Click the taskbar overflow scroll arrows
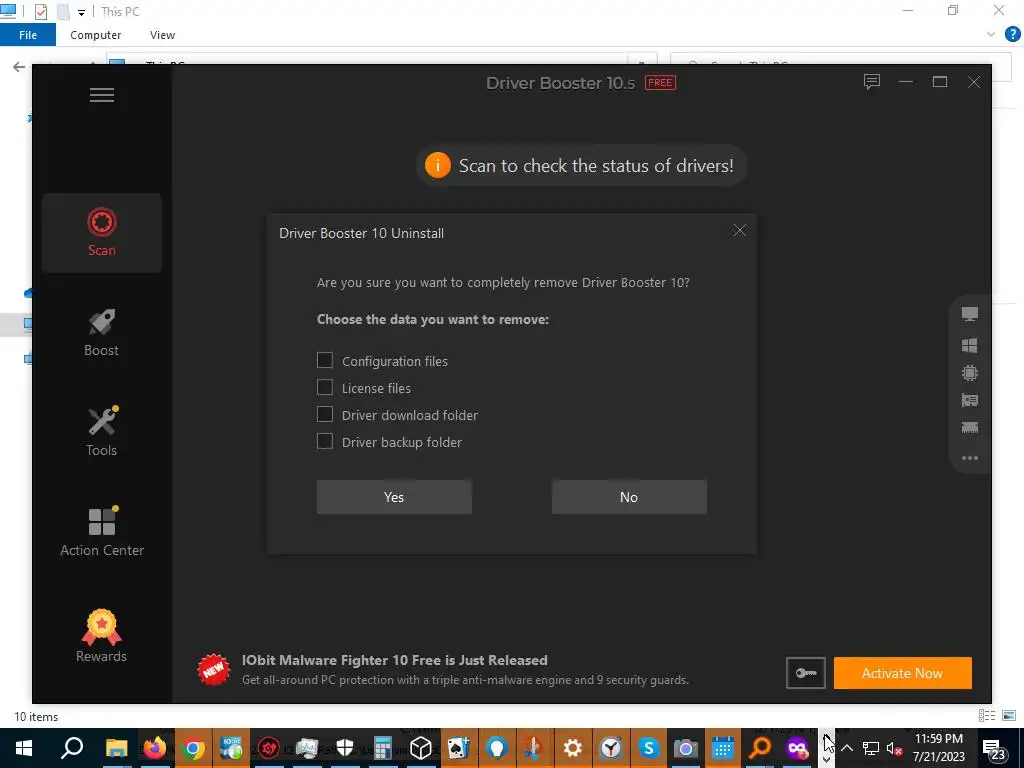 827,748
